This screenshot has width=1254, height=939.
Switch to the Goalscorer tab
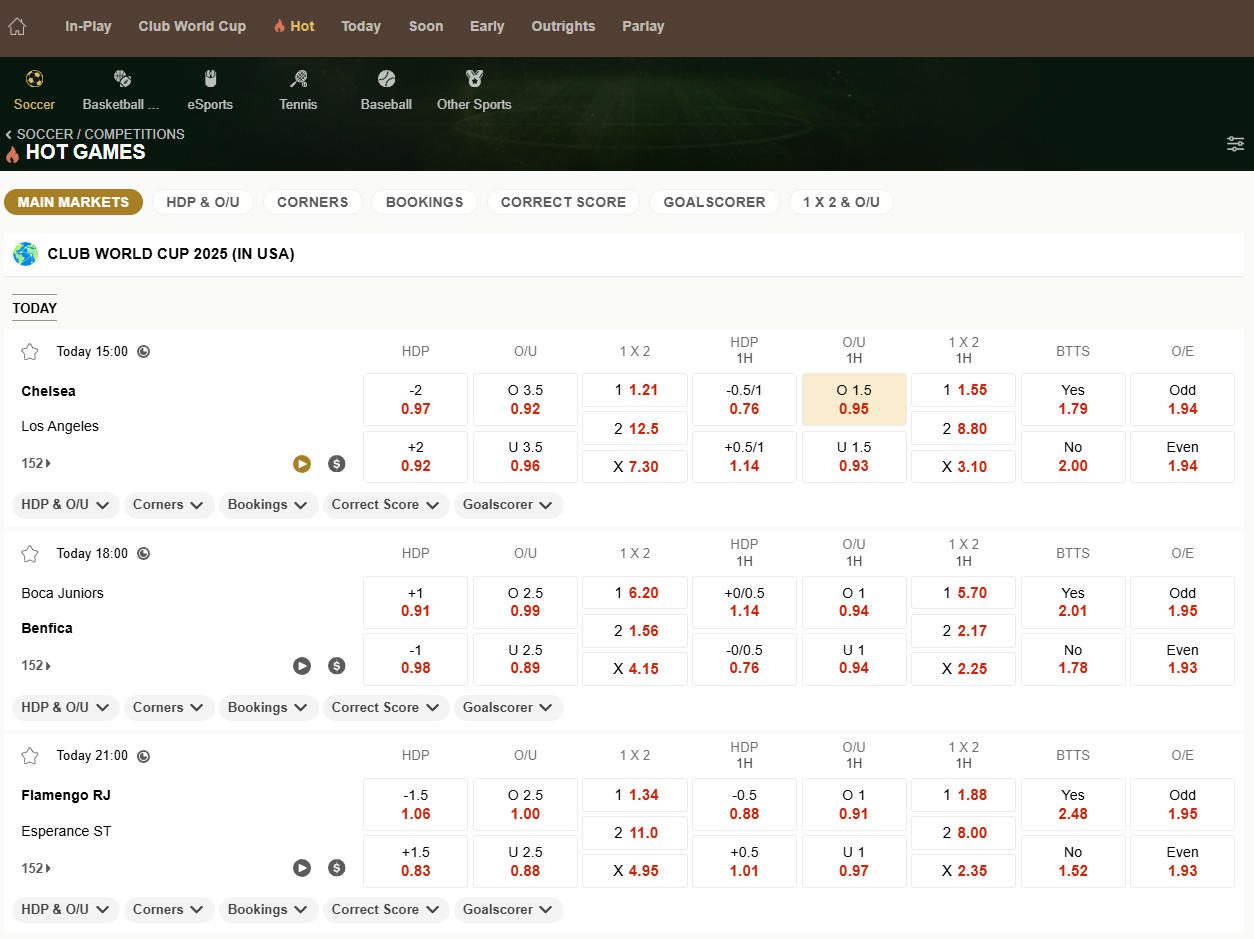pos(715,202)
